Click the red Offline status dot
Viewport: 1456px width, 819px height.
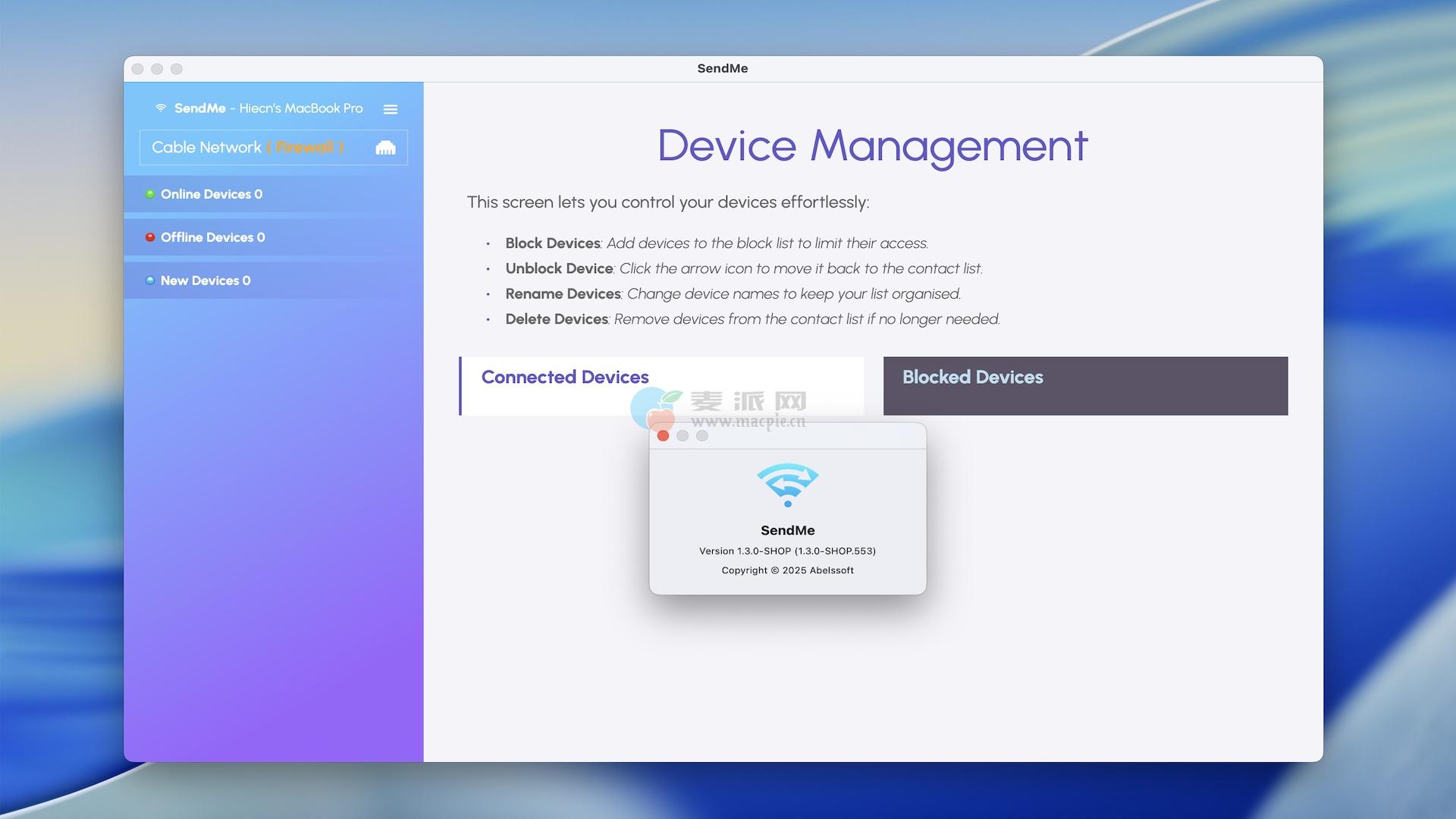click(x=150, y=237)
